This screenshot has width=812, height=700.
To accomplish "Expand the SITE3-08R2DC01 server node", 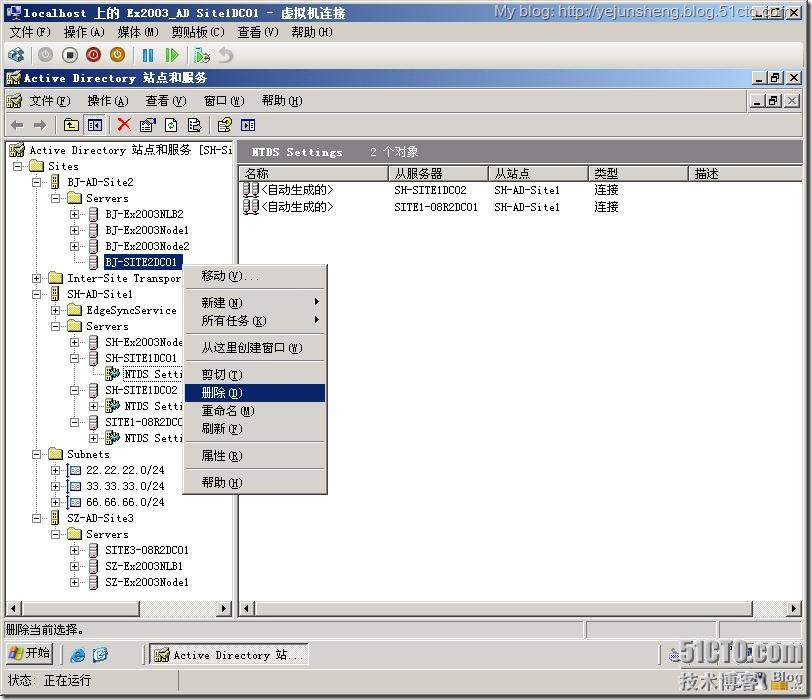I will click(75, 550).
